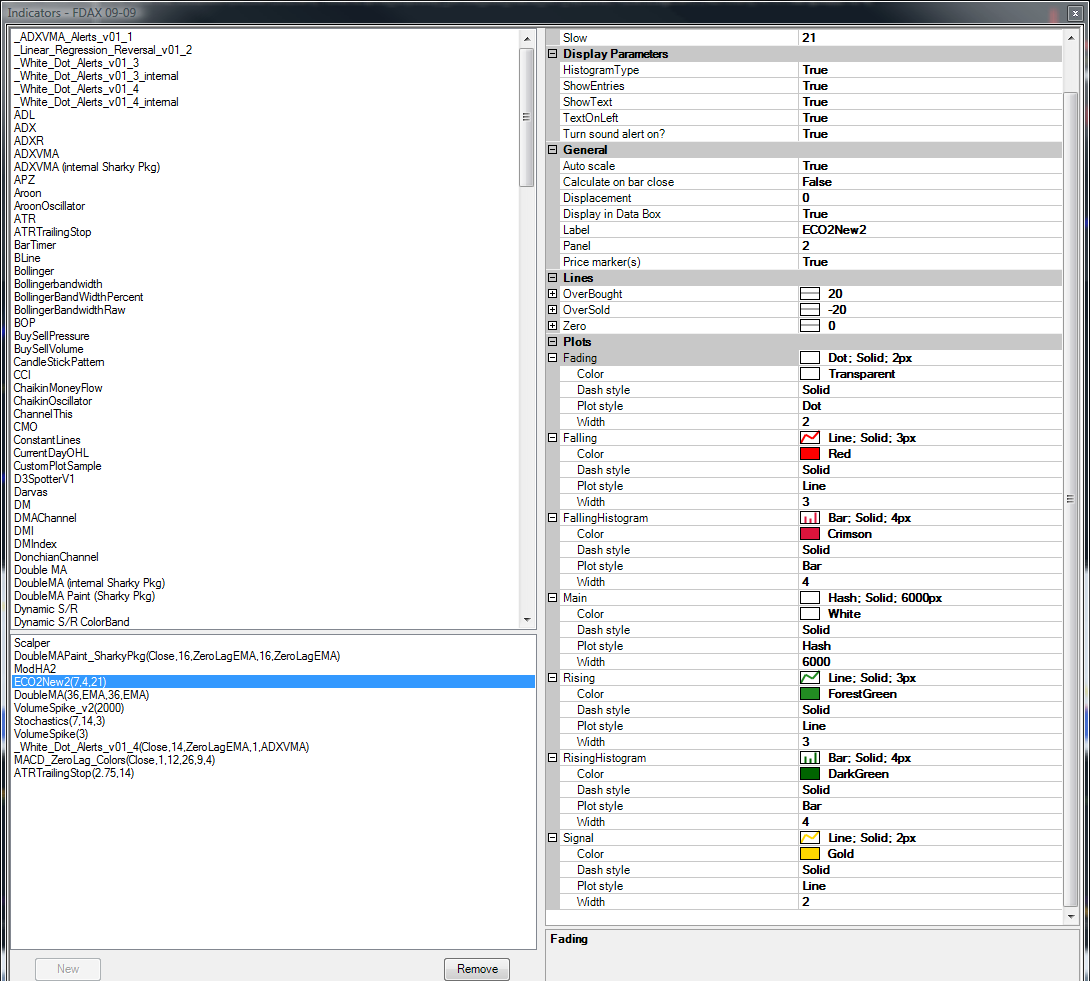Click the TextOnLeft True value

(x=930, y=117)
